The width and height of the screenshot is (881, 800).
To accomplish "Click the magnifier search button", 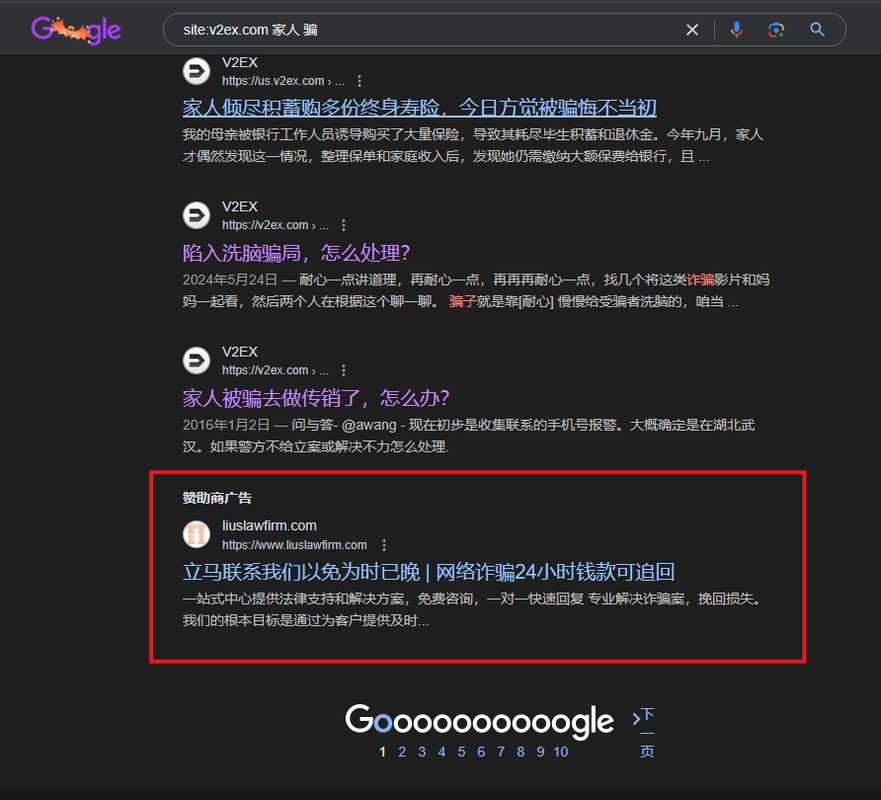I will coord(817,30).
